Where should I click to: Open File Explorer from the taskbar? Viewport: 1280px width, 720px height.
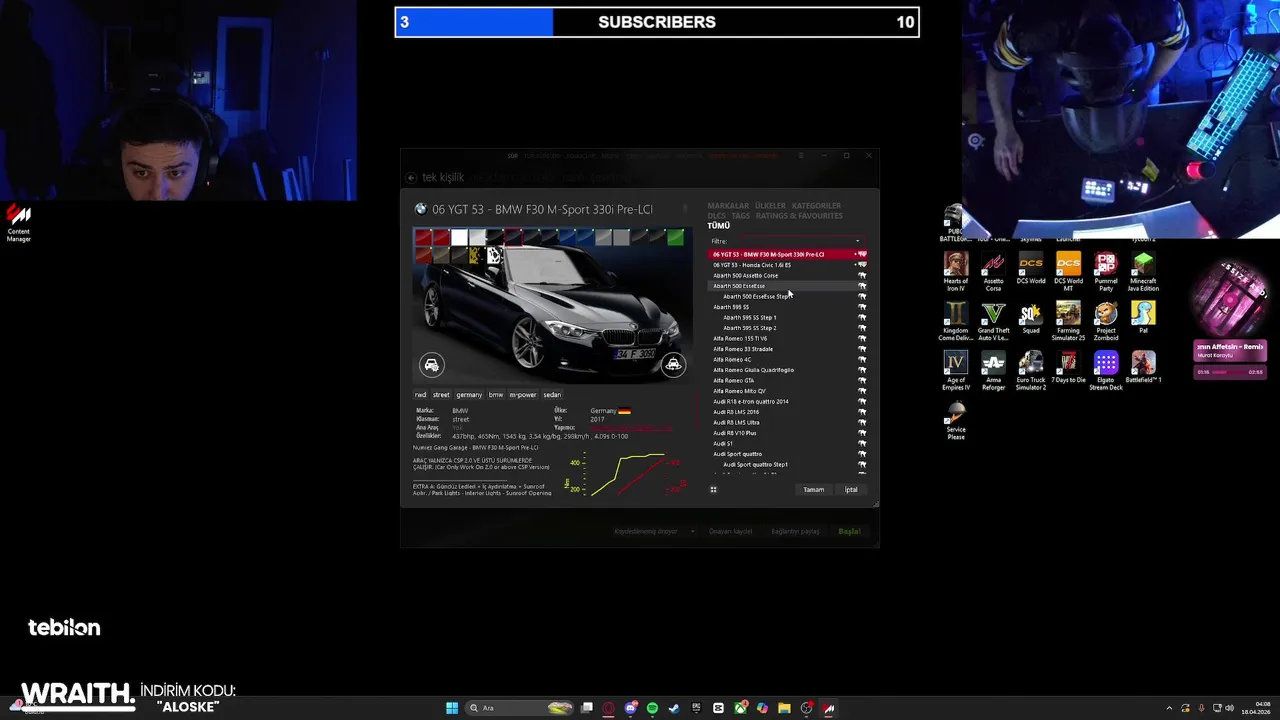pyautogui.click(x=784, y=708)
